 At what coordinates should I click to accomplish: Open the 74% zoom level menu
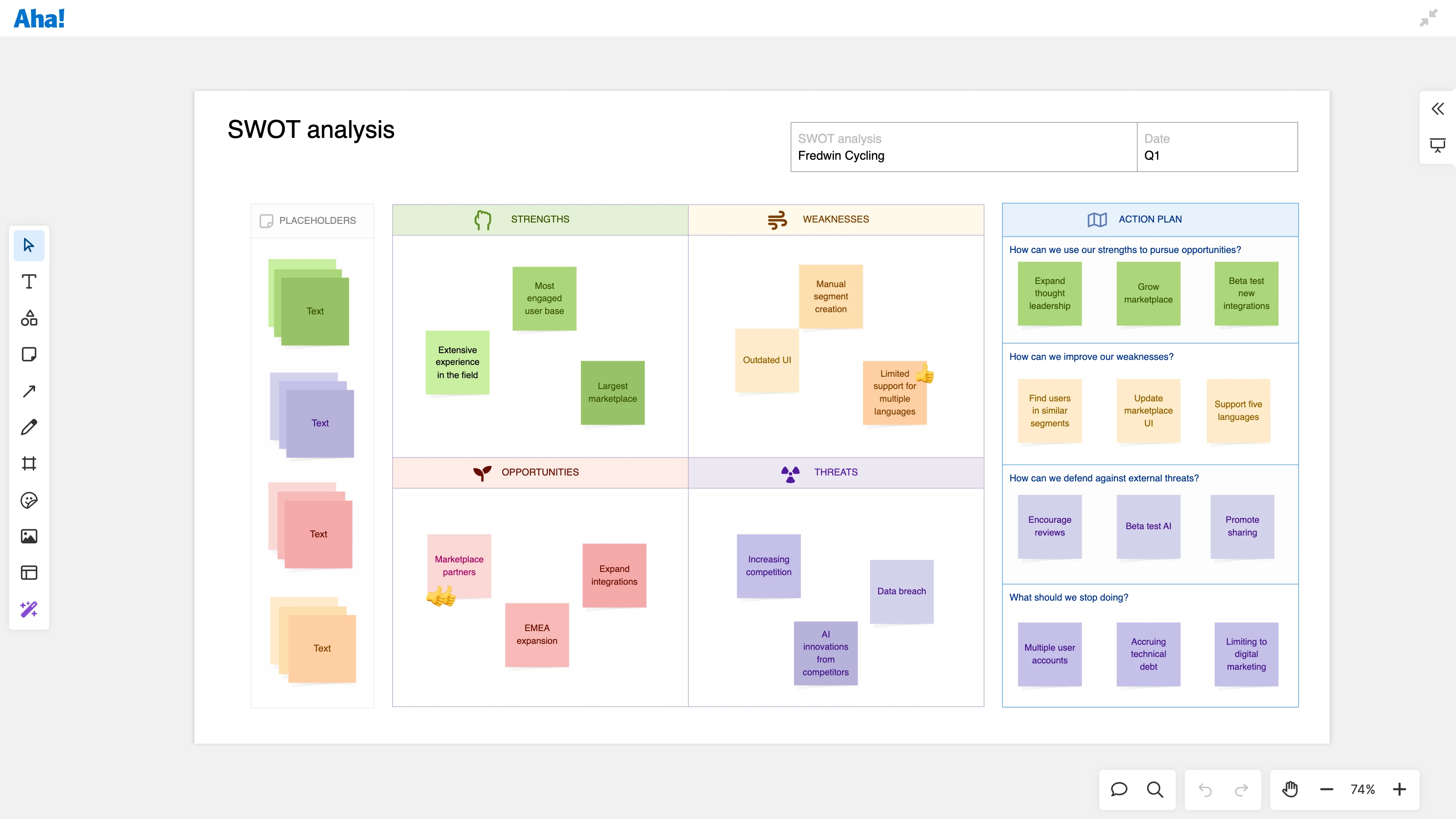pos(1363,789)
